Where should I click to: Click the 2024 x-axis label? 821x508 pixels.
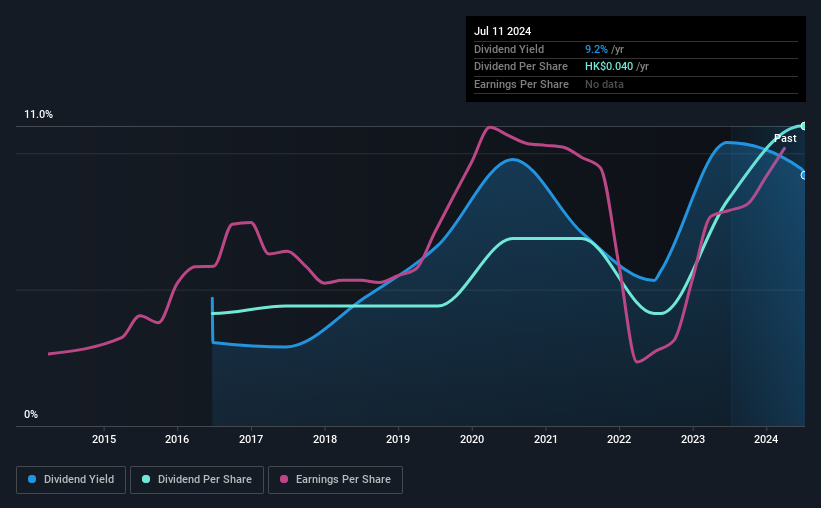[766, 439]
